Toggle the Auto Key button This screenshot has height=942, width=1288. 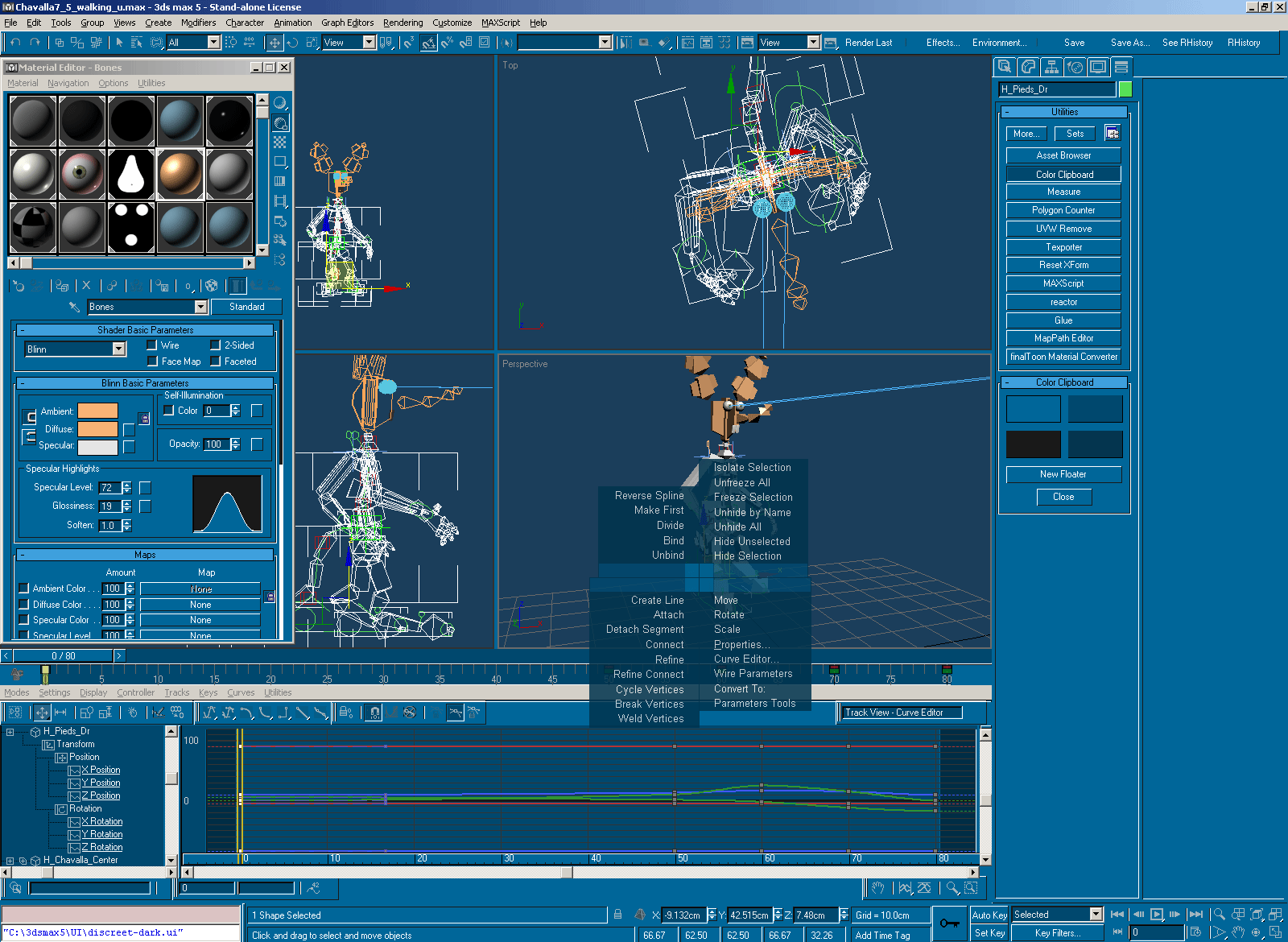(x=989, y=915)
